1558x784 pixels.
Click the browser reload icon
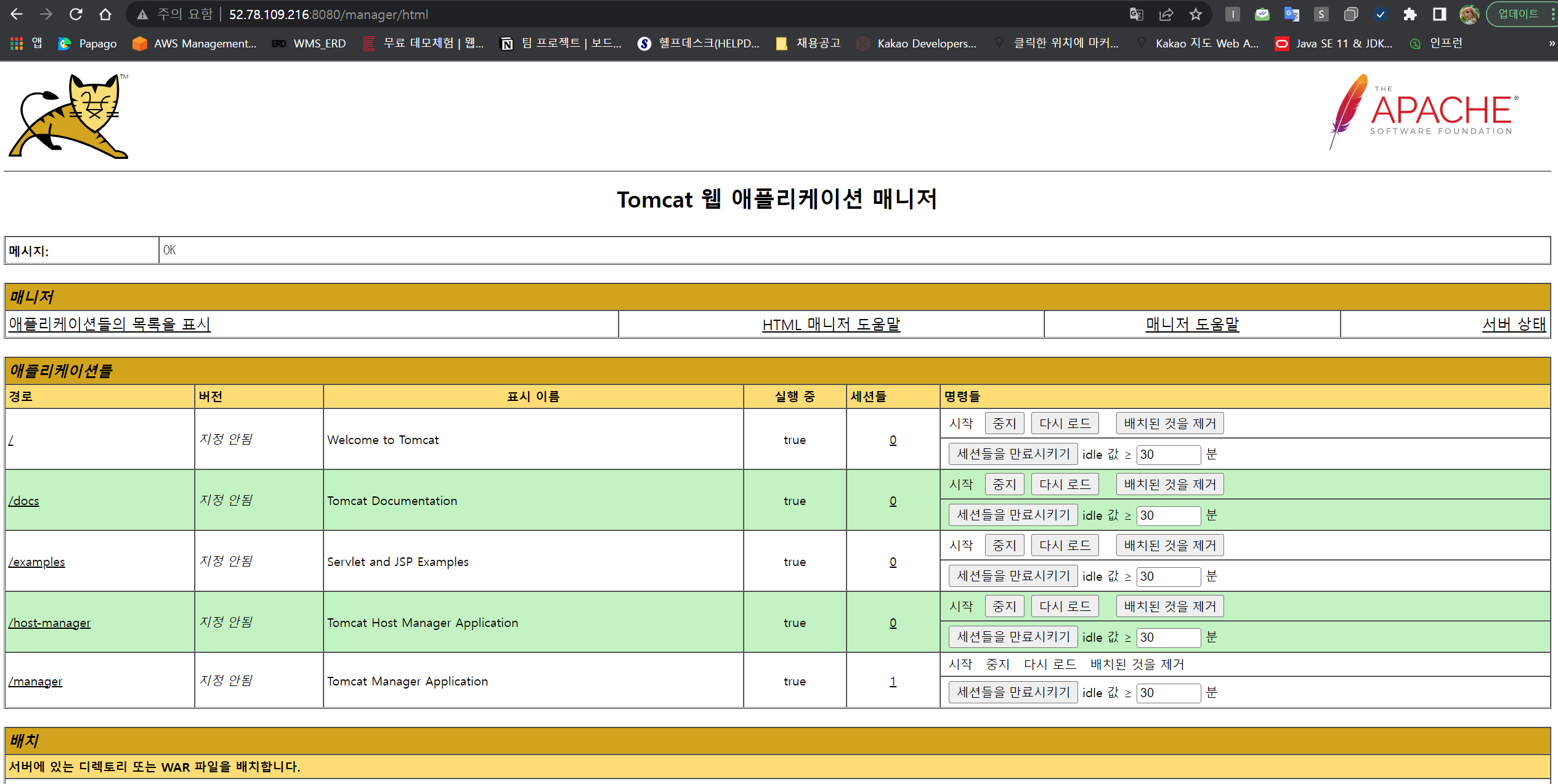pyautogui.click(x=76, y=14)
